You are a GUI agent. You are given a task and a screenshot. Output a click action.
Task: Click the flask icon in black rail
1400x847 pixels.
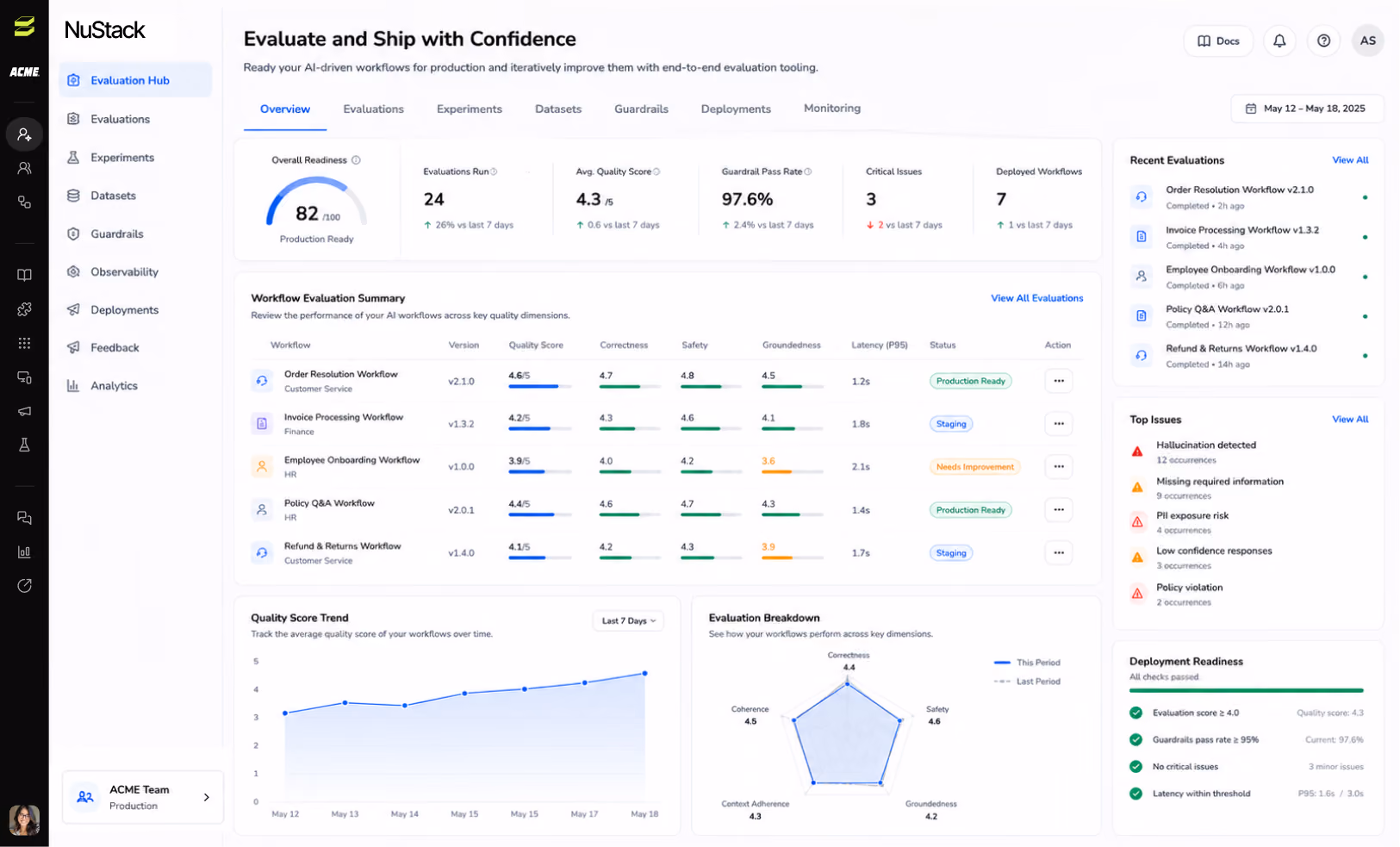(24, 445)
